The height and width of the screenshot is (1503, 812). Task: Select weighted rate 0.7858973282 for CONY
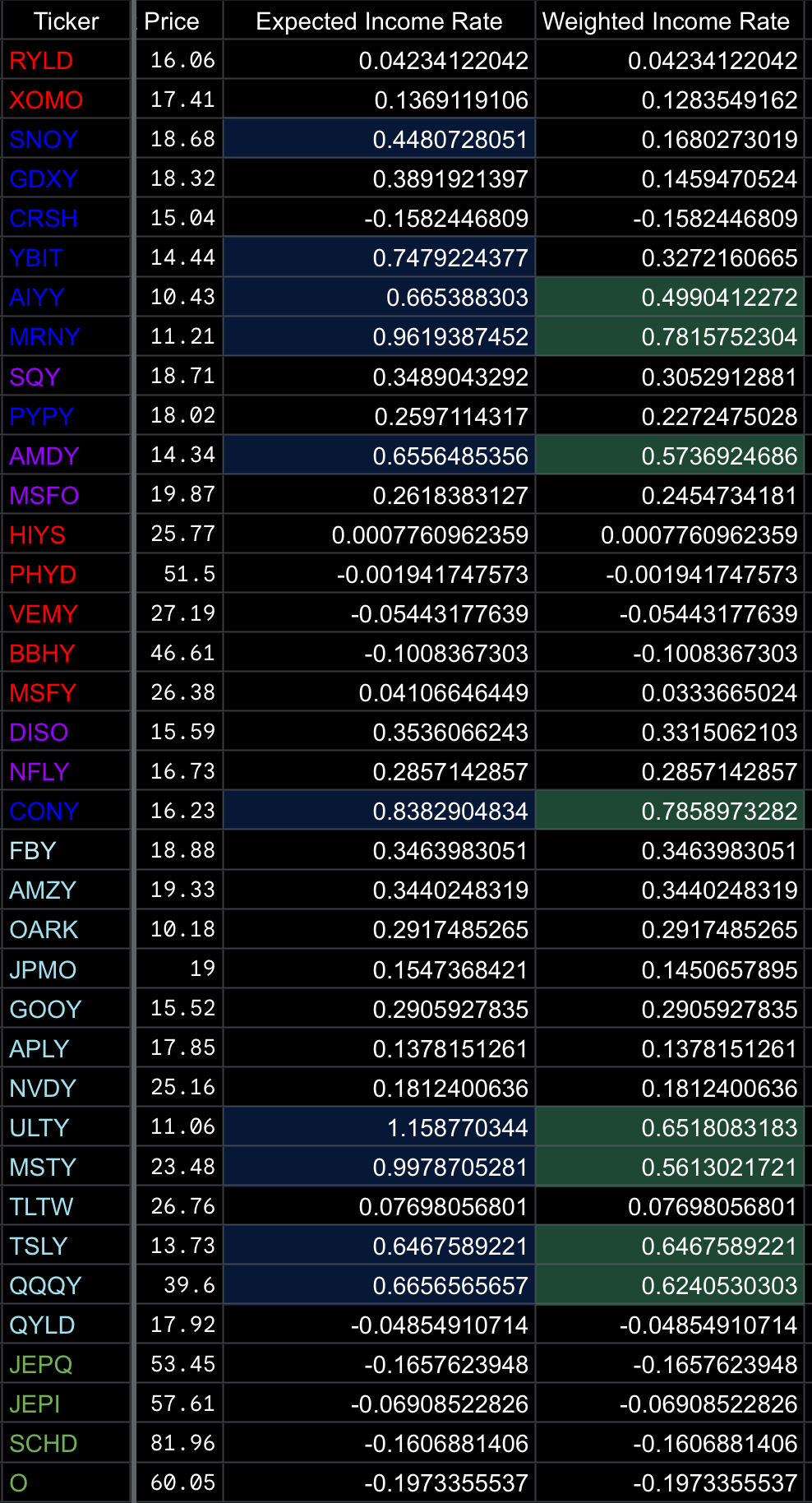pyautogui.click(x=670, y=811)
